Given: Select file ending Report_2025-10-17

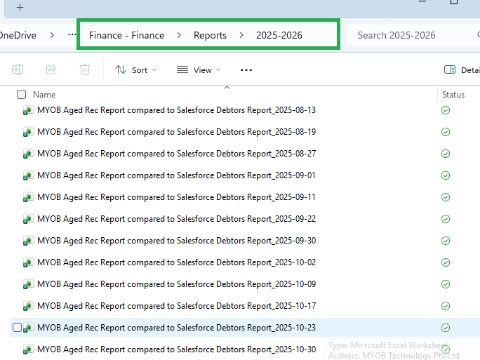Looking at the screenshot, I should click(x=176, y=306).
